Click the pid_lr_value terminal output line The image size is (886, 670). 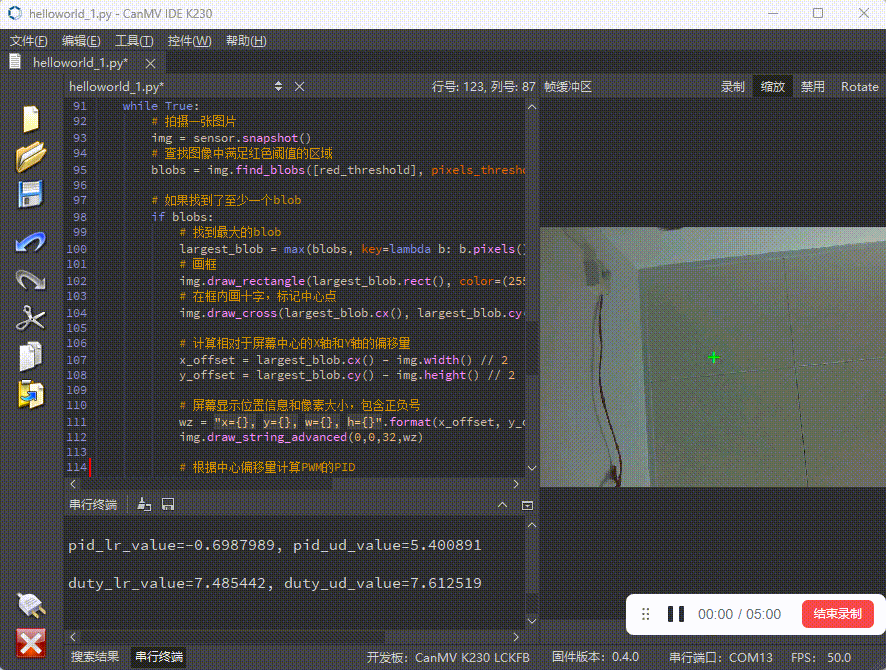click(275, 545)
